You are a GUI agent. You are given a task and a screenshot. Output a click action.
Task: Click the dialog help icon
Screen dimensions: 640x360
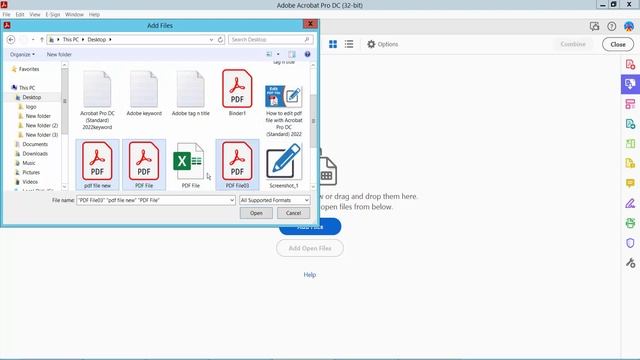point(307,54)
